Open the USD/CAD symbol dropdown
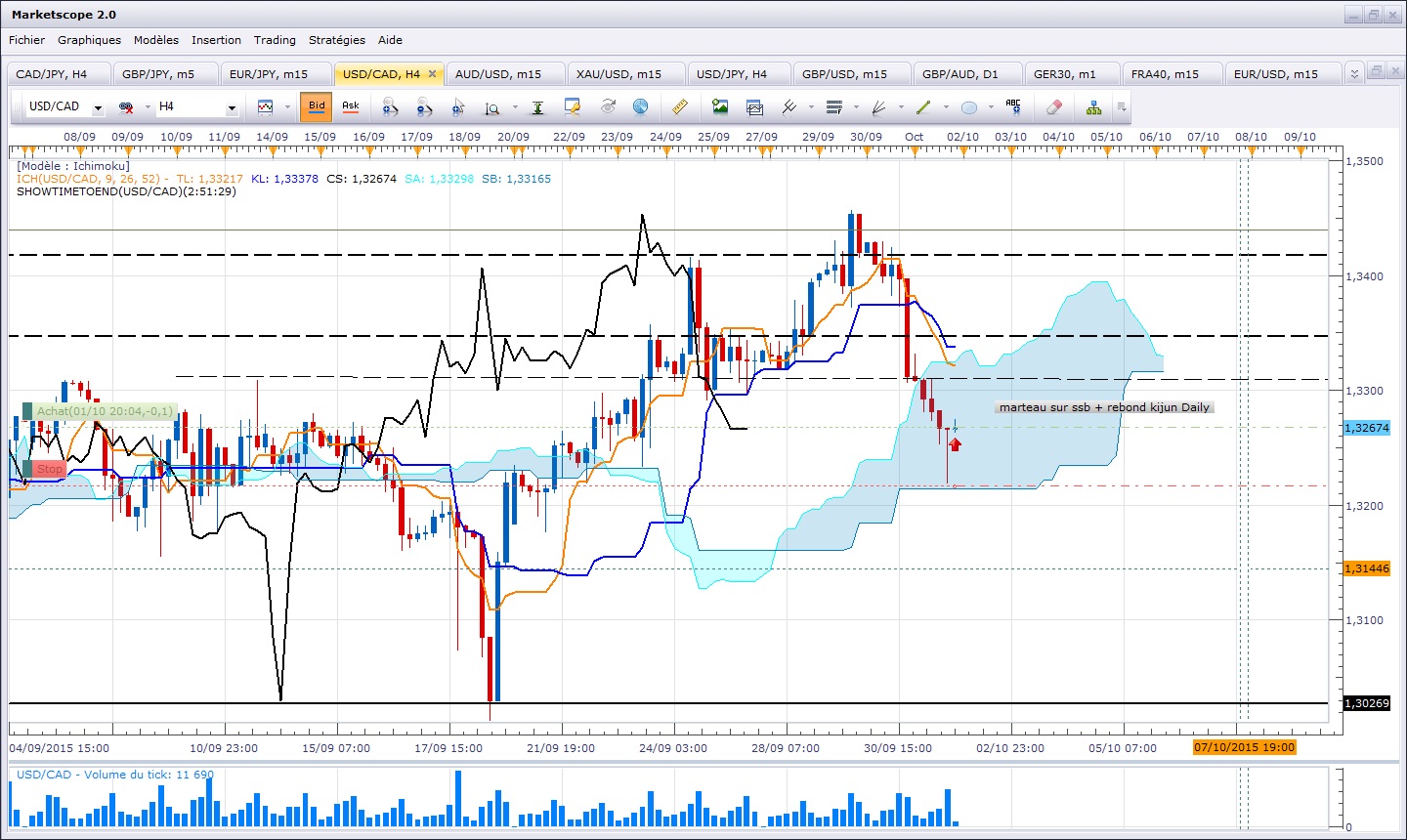Screen dimensions: 1407x840 point(98,107)
